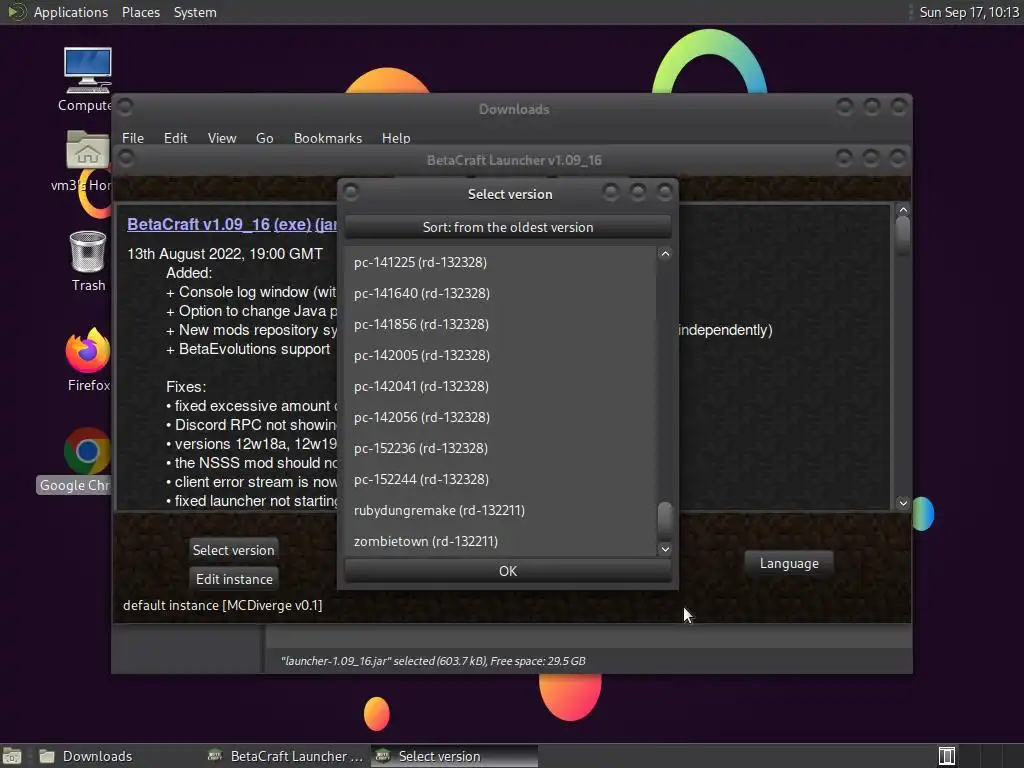This screenshot has width=1024, height=768.
Task: Select version pc-142005 (rd-132328)
Action: coord(500,355)
